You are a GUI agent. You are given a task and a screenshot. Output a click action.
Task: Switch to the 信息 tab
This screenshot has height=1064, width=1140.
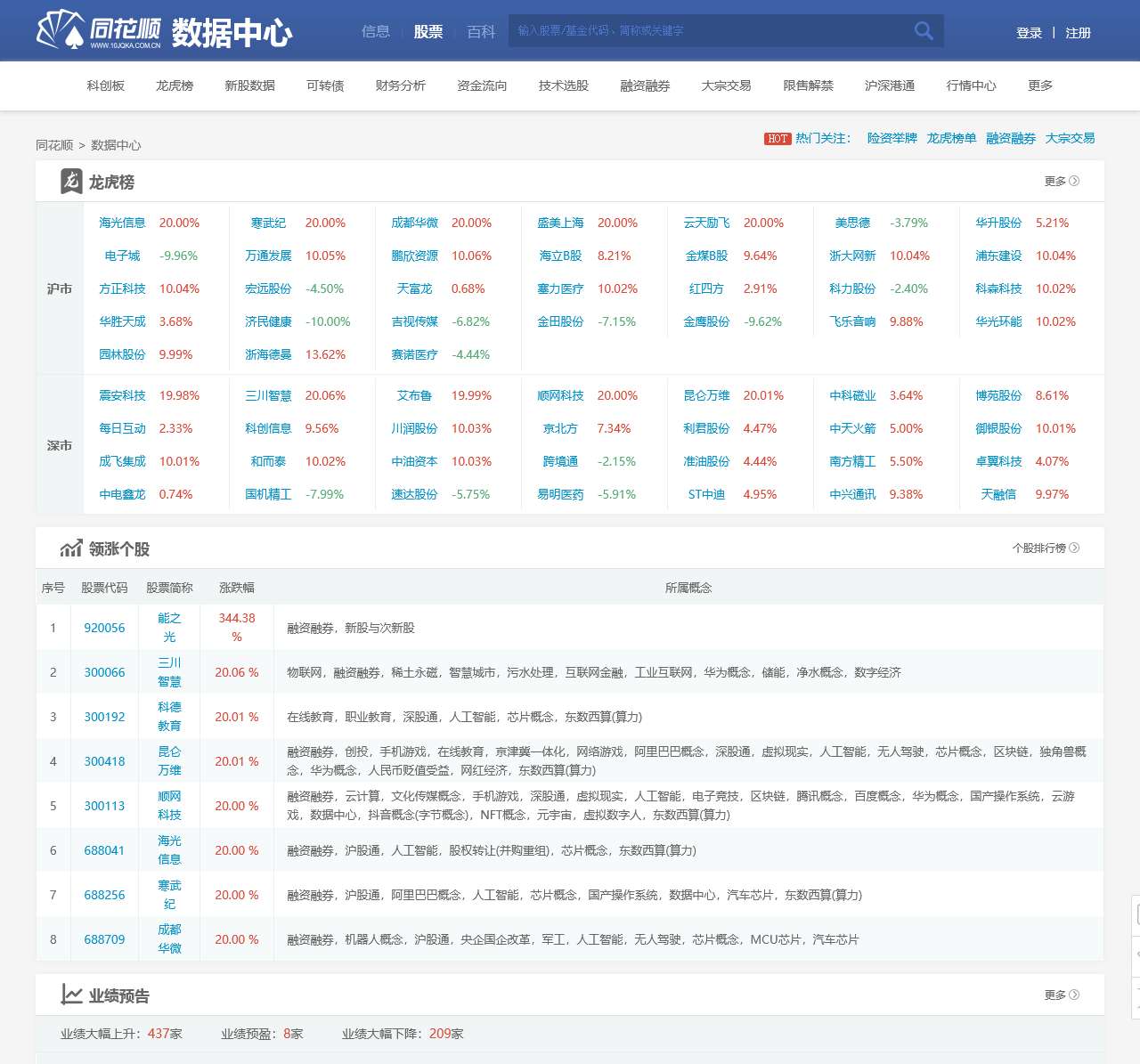pos(376,30)
